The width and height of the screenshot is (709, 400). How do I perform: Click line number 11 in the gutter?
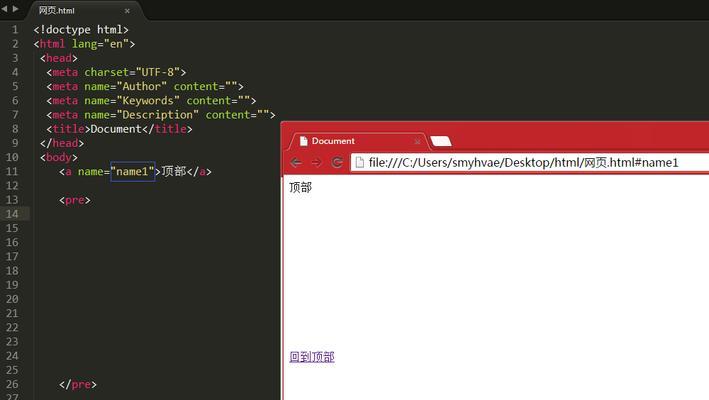[12, 172]
